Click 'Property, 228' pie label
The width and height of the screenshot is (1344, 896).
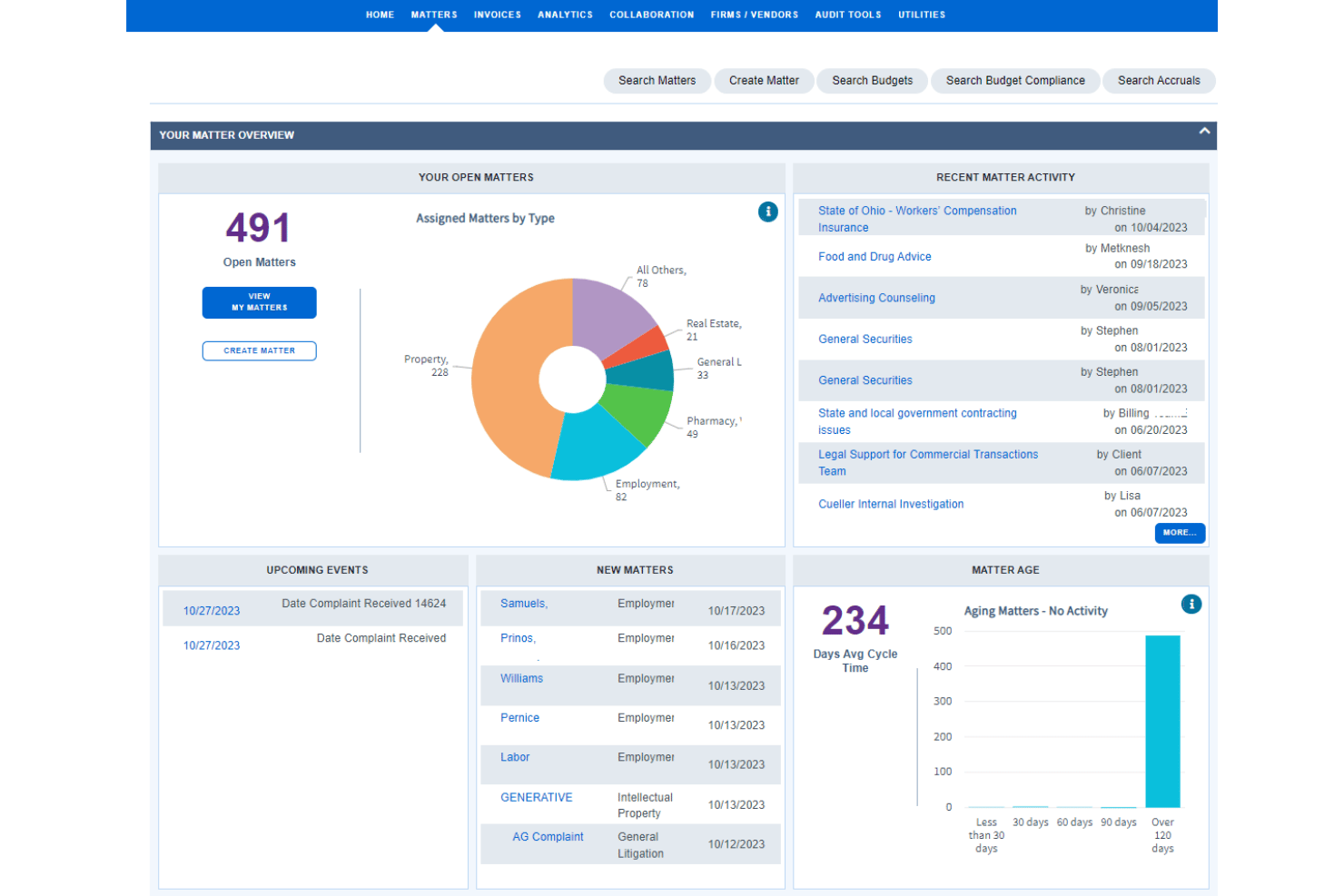pyautogui.click(x=426, y=366)
